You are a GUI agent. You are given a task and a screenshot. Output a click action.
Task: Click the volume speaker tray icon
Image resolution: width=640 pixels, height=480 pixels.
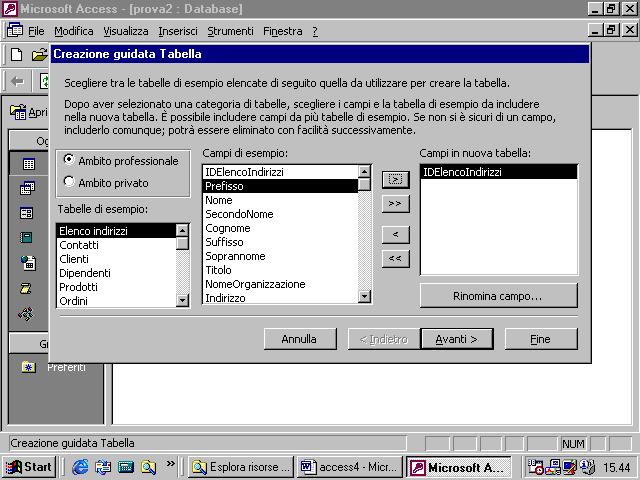click(587, 467)
